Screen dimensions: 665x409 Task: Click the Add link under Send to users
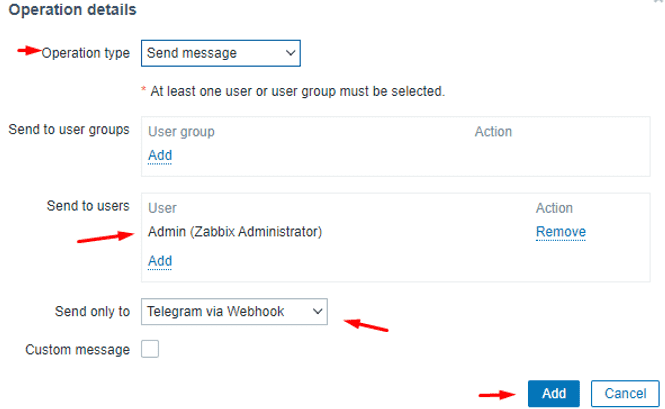[x=160, y=261]
